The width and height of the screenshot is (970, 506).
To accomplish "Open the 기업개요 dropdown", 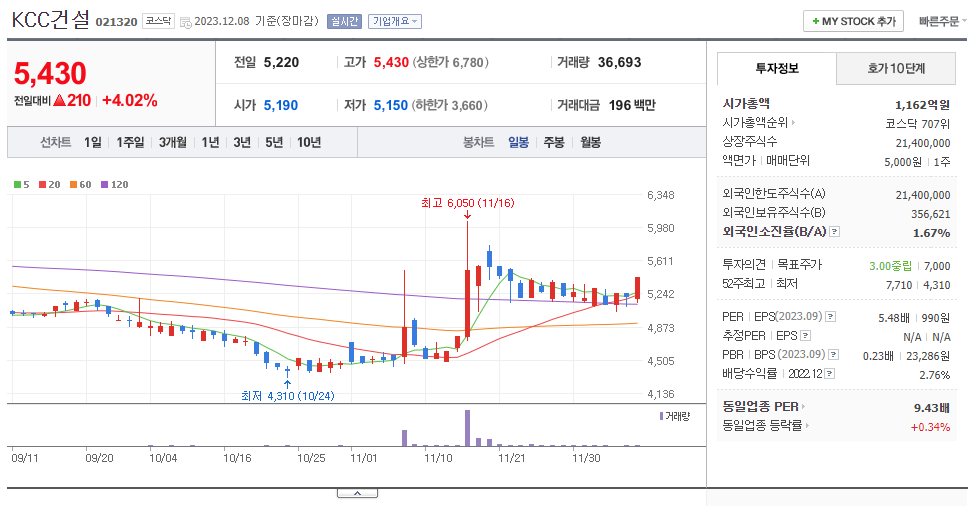I will (x=395, y=21).
